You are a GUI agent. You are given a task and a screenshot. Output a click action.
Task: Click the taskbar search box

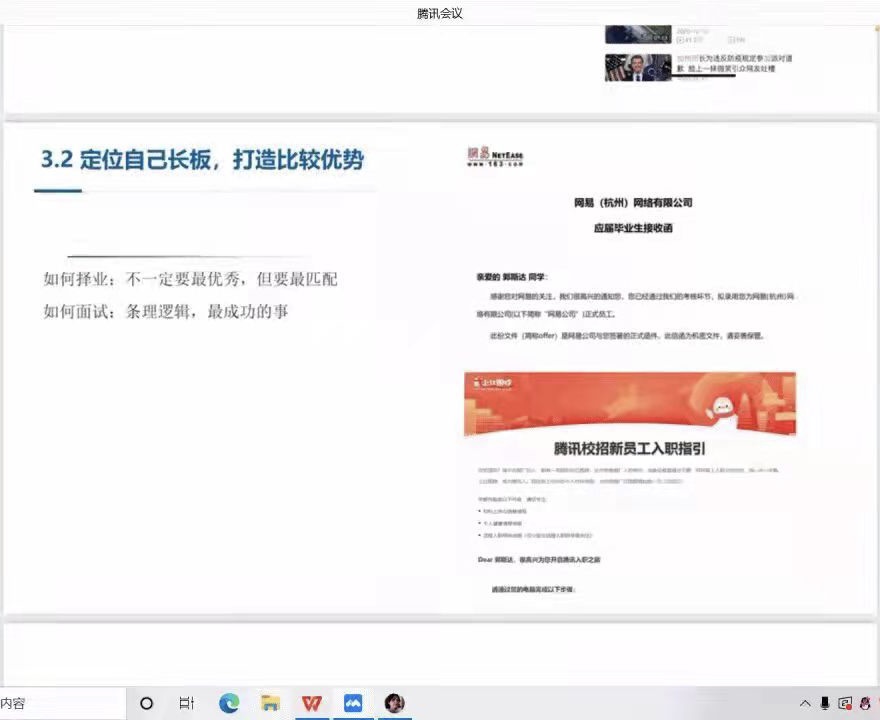63,703
